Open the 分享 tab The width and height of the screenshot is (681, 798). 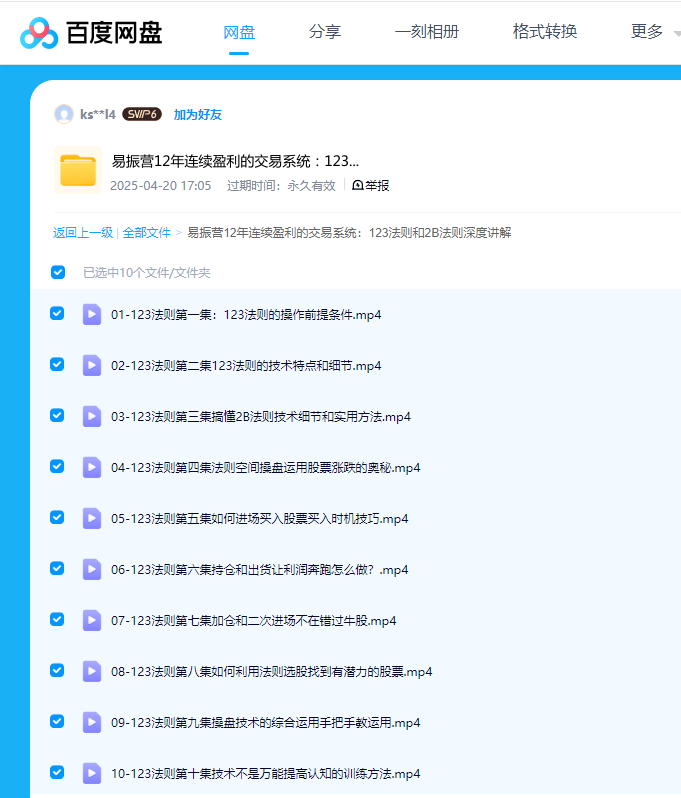click(x=325, y=32)
